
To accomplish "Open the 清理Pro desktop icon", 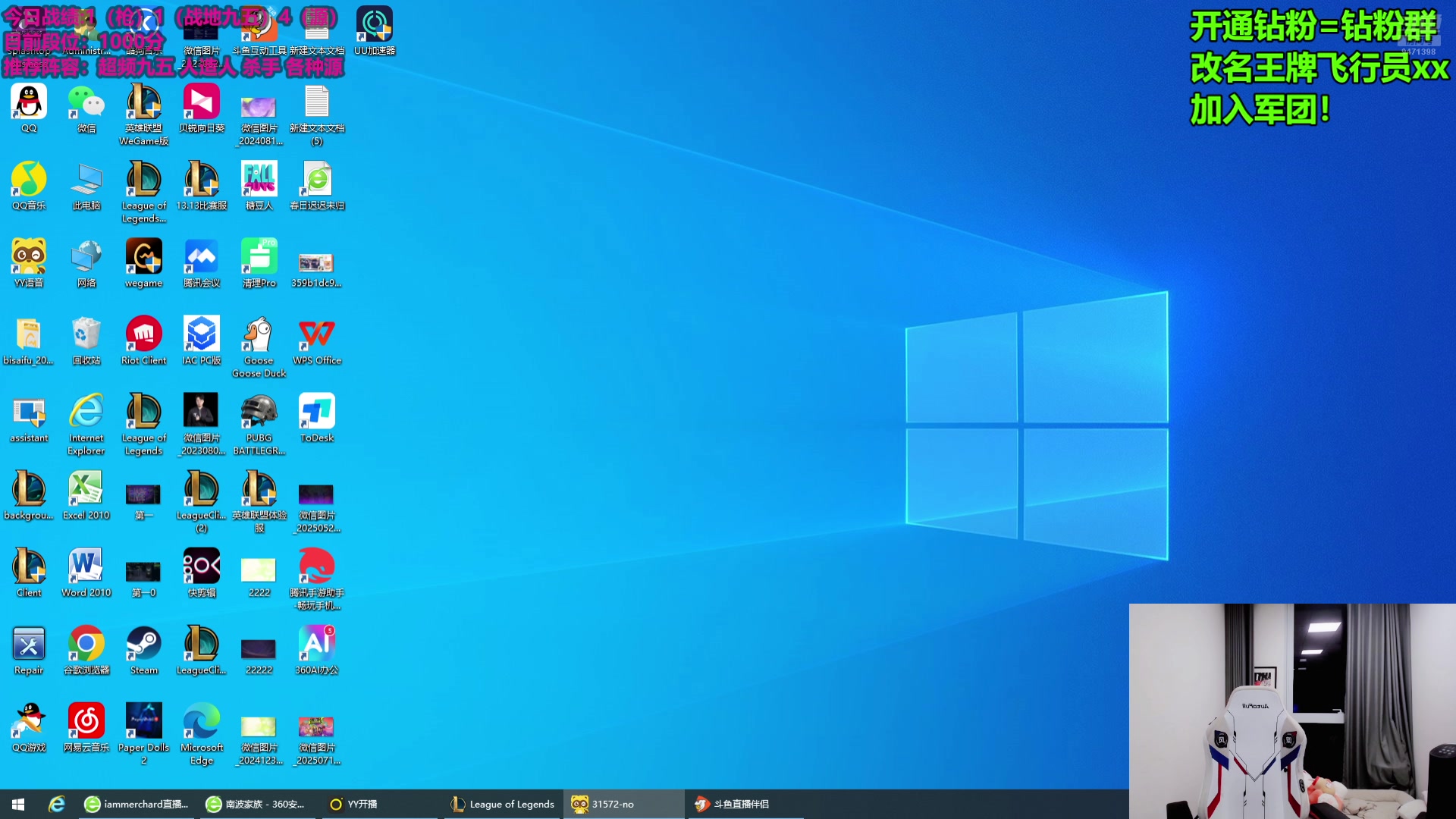I will point(259,263).
